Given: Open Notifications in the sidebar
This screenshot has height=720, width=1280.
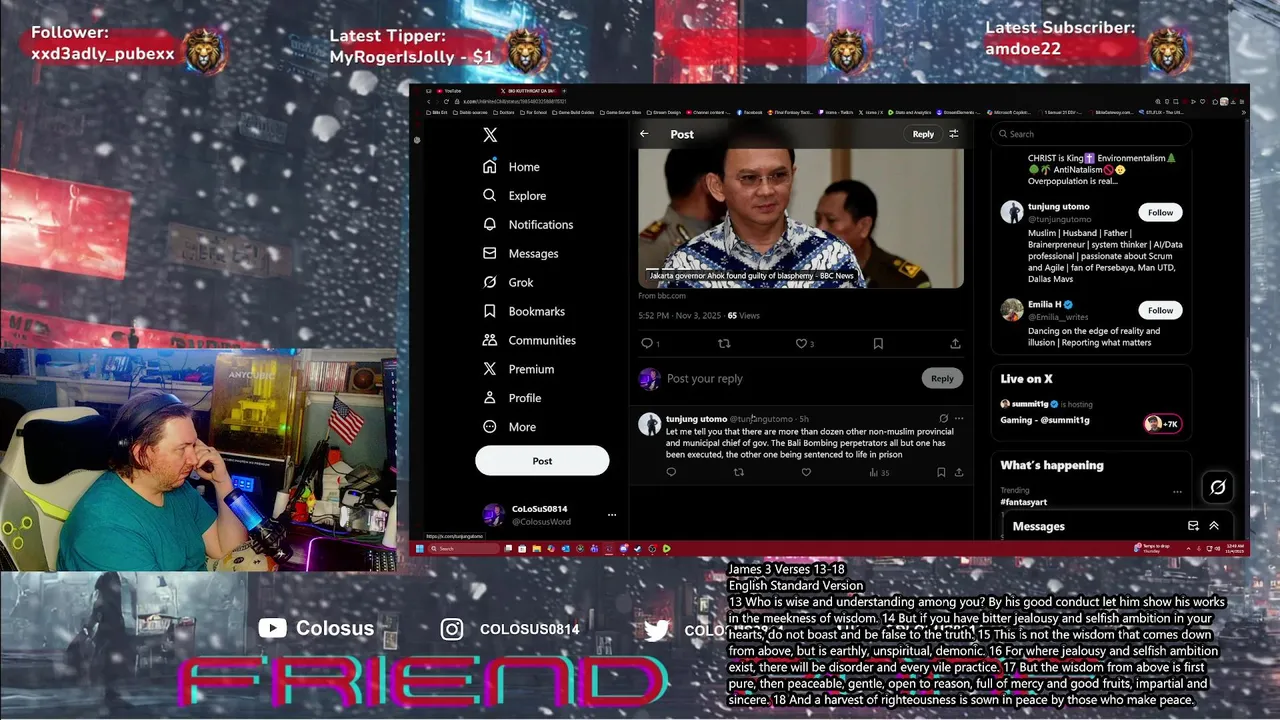Looking at the screenshot, I should [528, 225].
